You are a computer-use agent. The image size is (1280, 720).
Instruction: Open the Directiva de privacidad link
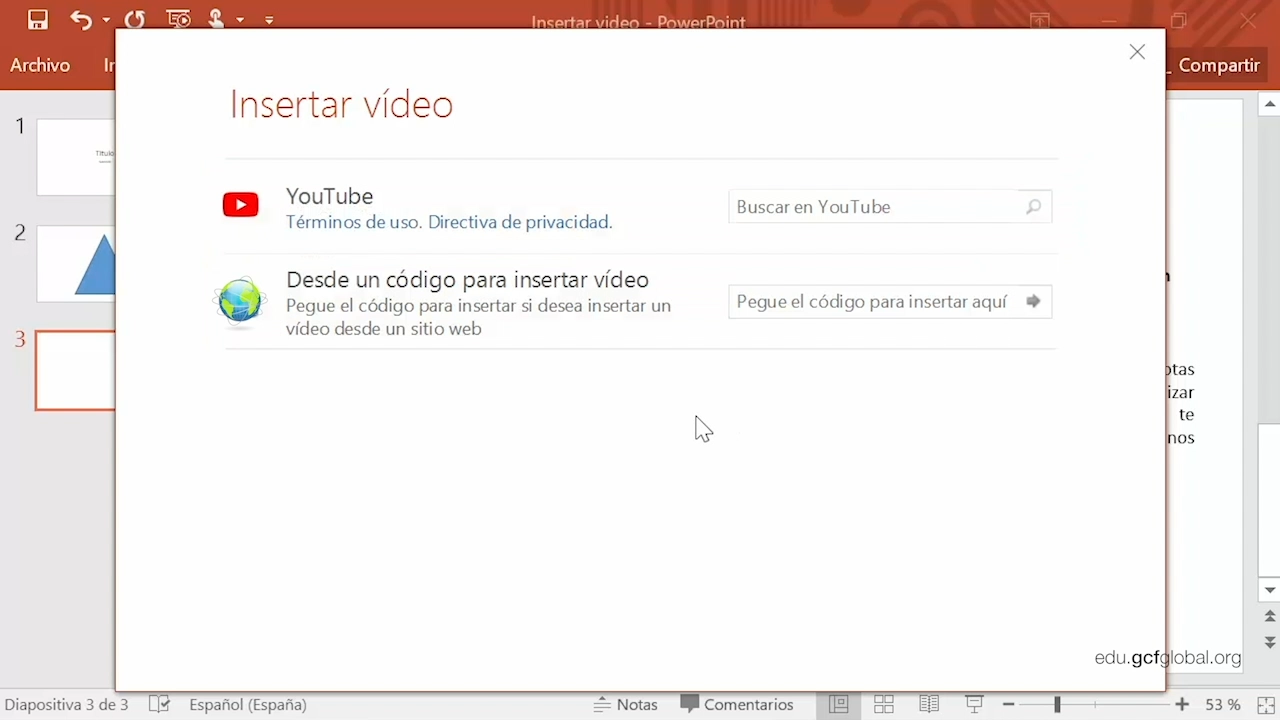tap(520, 222)
